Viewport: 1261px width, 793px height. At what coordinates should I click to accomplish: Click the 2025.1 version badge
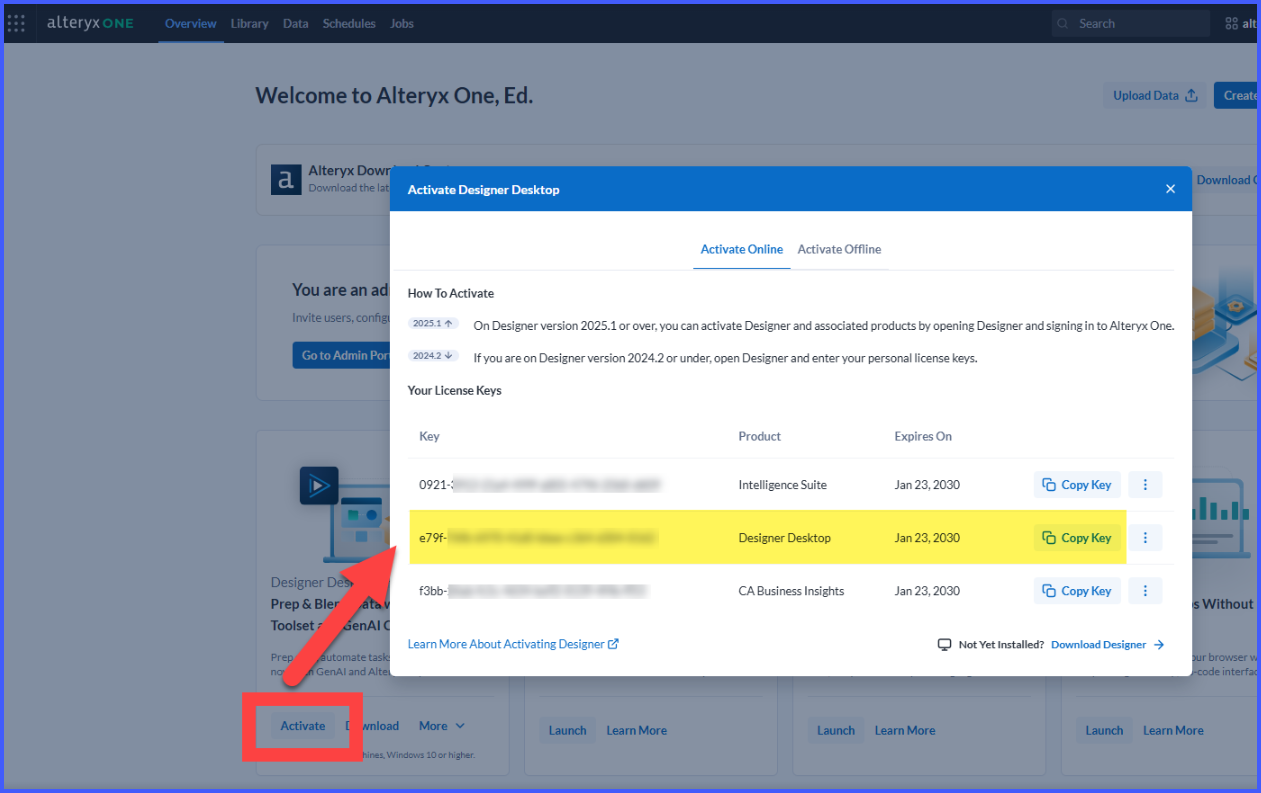coord(433,324)
